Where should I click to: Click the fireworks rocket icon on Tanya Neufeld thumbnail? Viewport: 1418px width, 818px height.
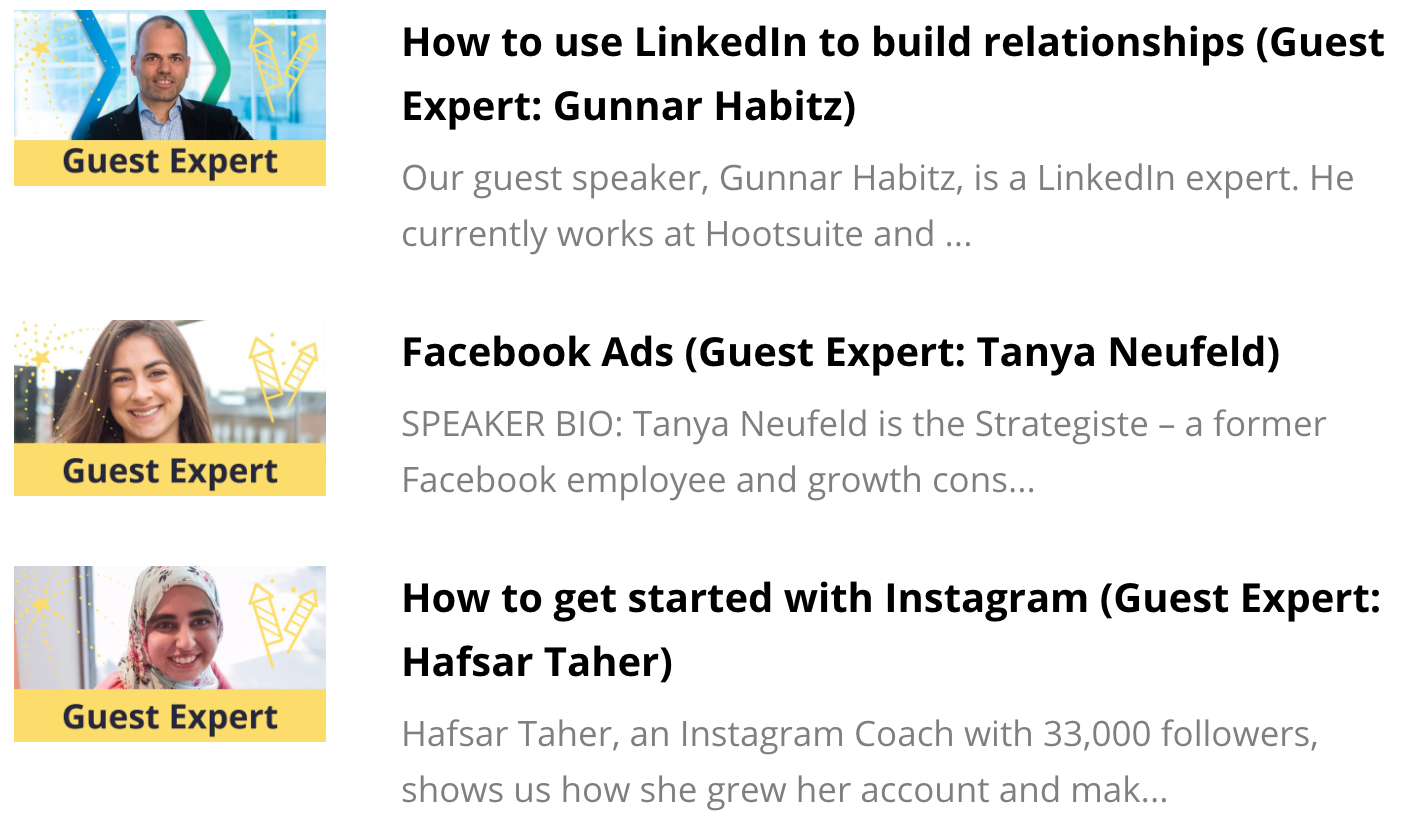pos(283,379)
